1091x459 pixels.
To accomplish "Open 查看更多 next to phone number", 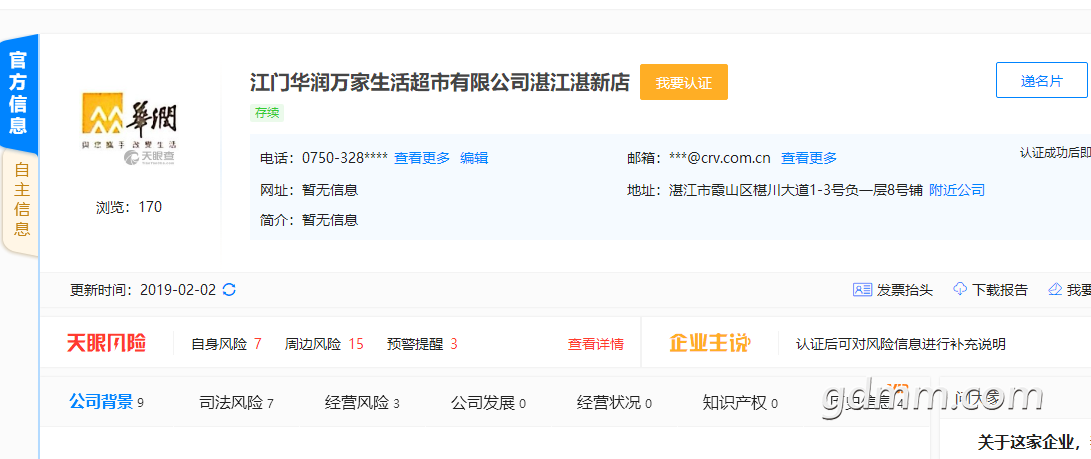I will click(422, 158).
